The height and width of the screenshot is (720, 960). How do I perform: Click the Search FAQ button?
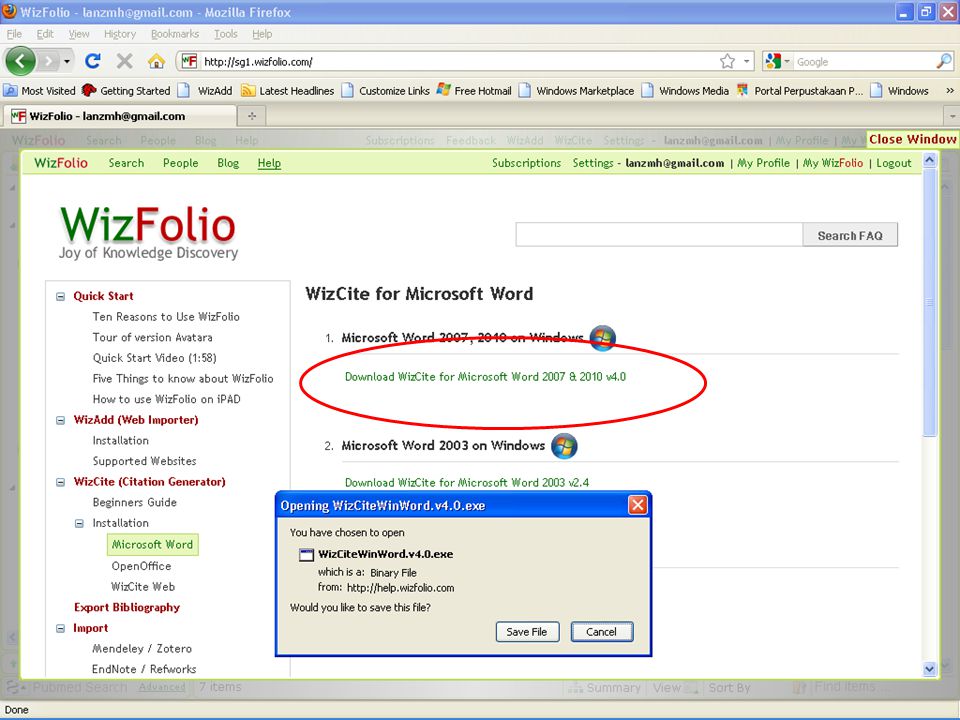click(x=850, y=235)
